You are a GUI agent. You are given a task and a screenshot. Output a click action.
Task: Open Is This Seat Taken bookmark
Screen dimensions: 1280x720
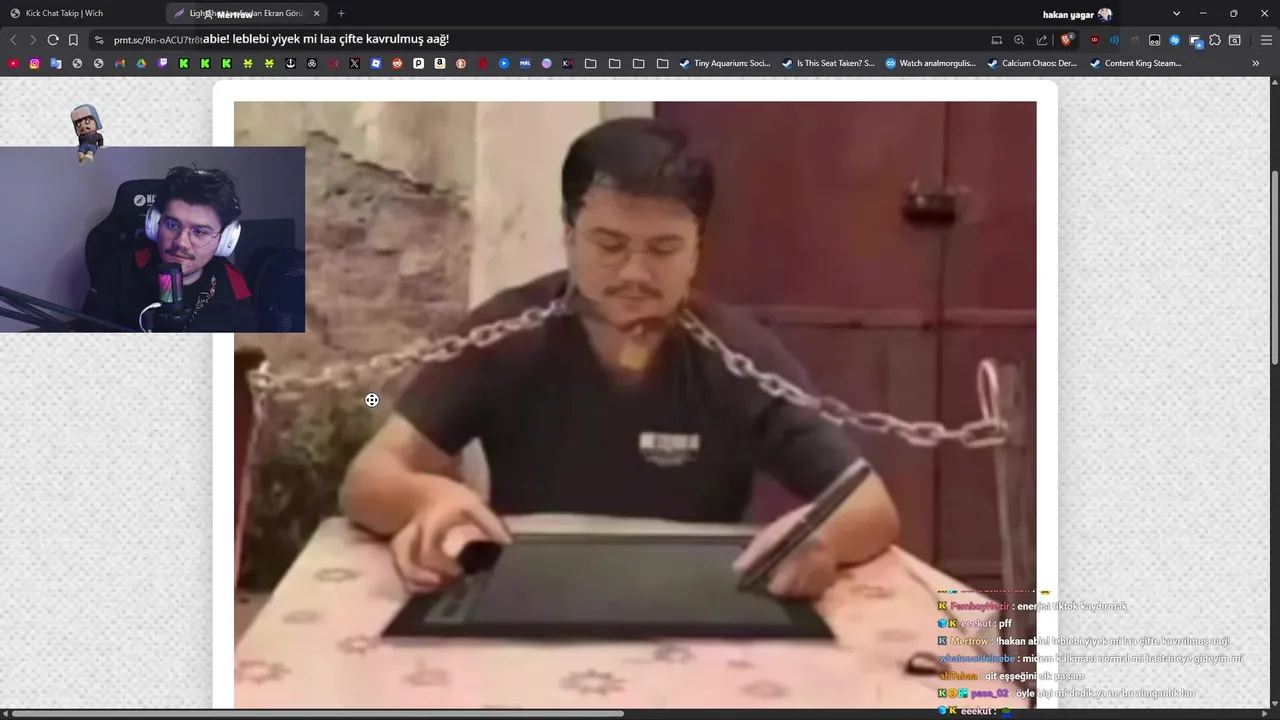(827, 63)
